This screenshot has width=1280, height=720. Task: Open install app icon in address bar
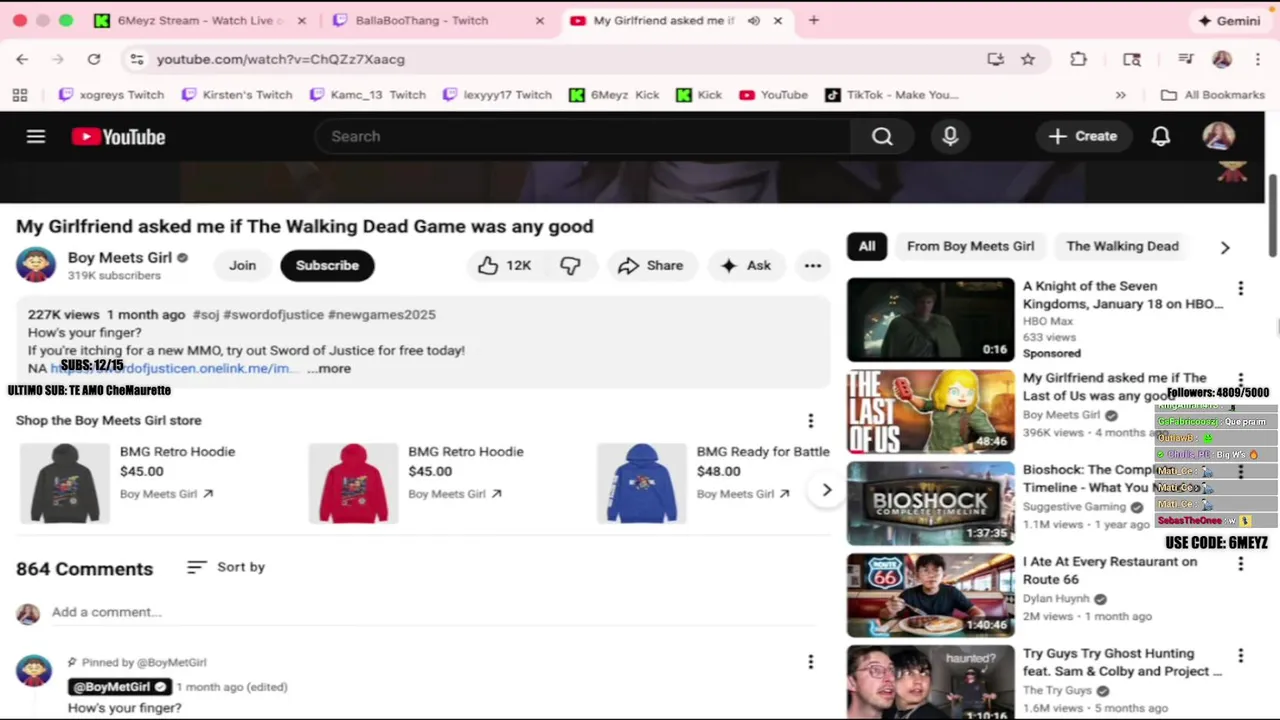(995, 59)
